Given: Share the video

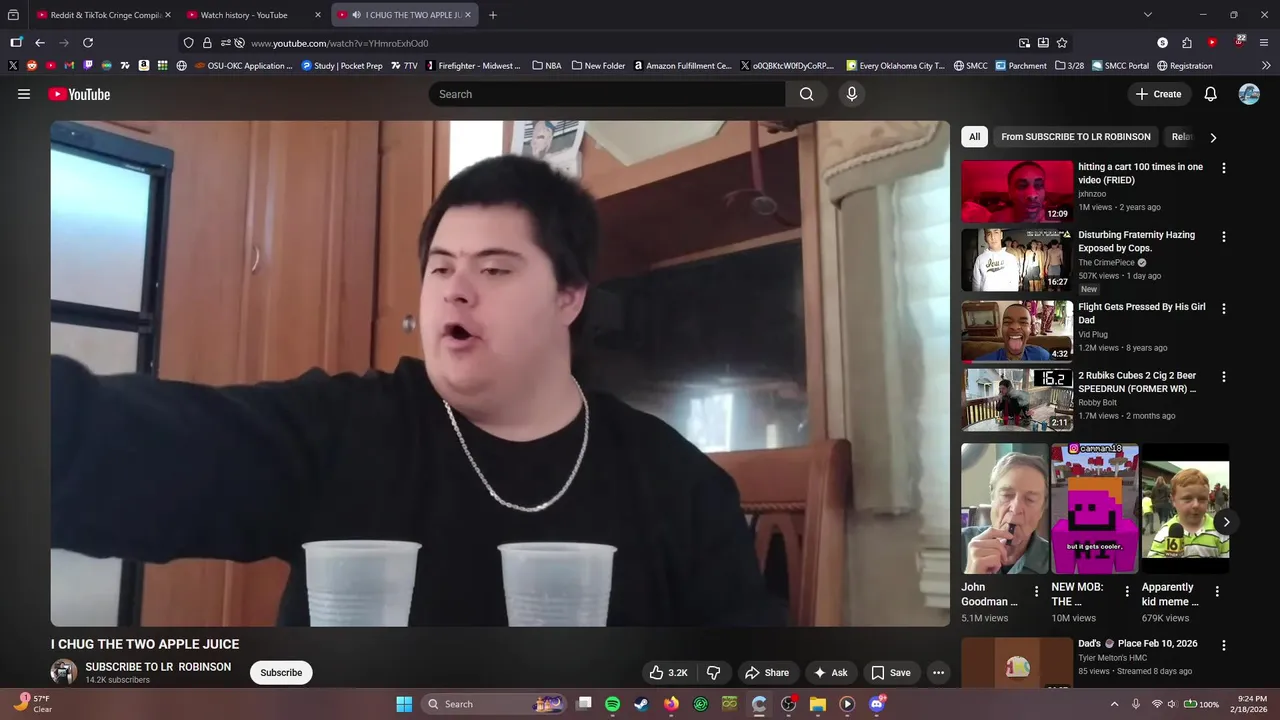Looking at the screenshot, I should click(x=767, y=673).
